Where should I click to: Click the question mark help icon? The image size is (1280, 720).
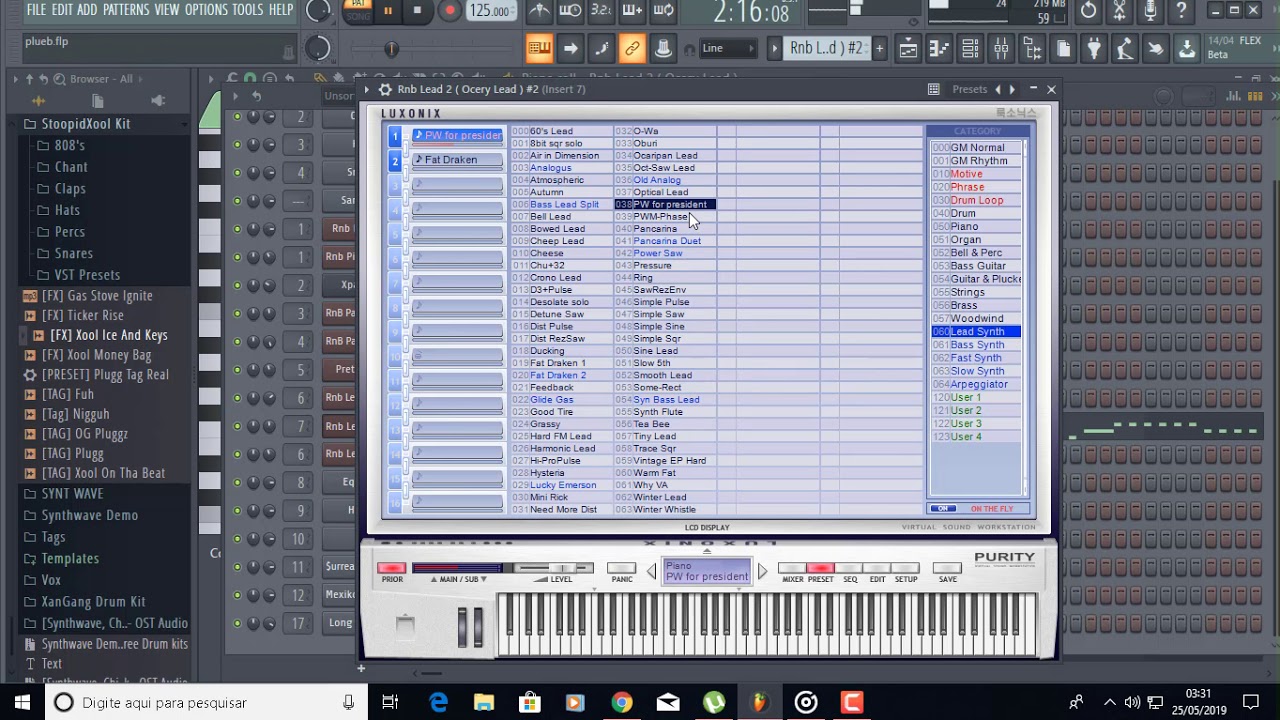coord(1181,11)
